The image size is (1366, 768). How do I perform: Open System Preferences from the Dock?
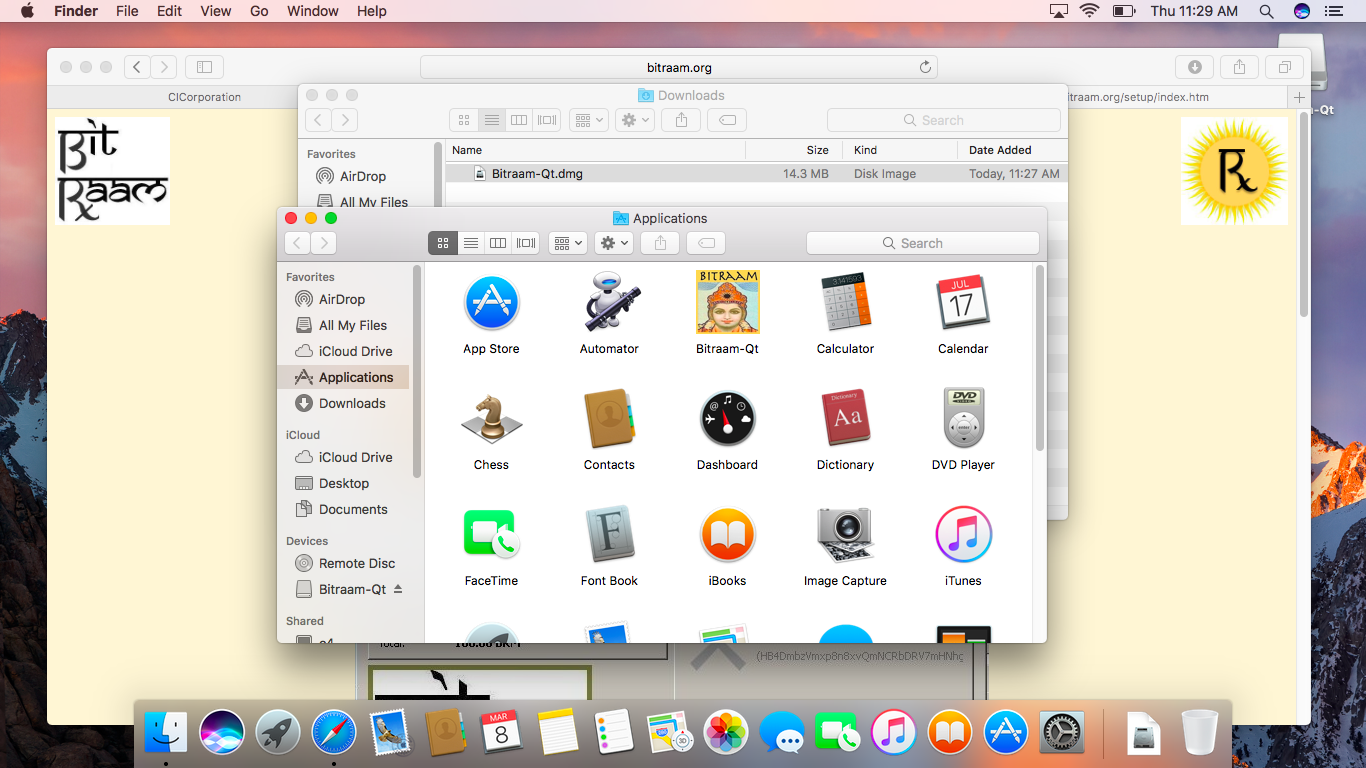click(1062, 732)
